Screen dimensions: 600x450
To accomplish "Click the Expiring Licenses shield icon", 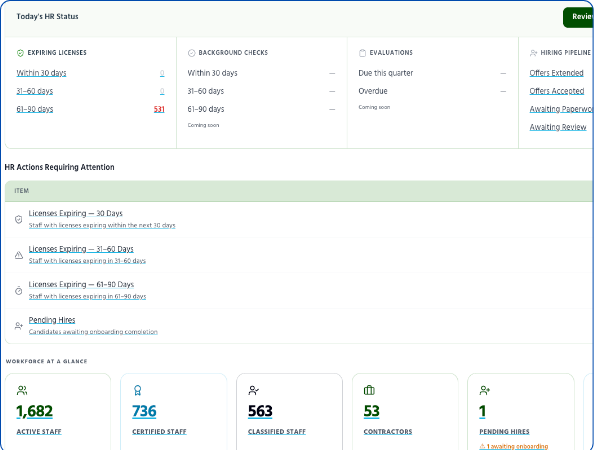I will (20, 53).
